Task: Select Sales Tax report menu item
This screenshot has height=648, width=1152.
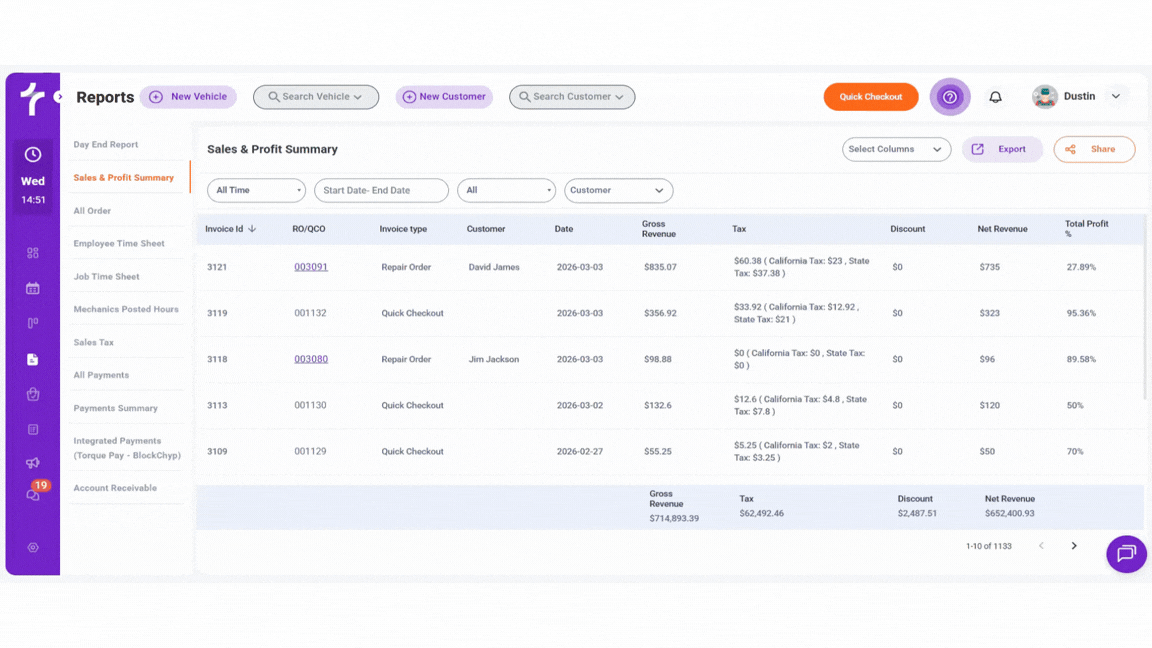Action: pyautogui.click(x=94, y=343)
